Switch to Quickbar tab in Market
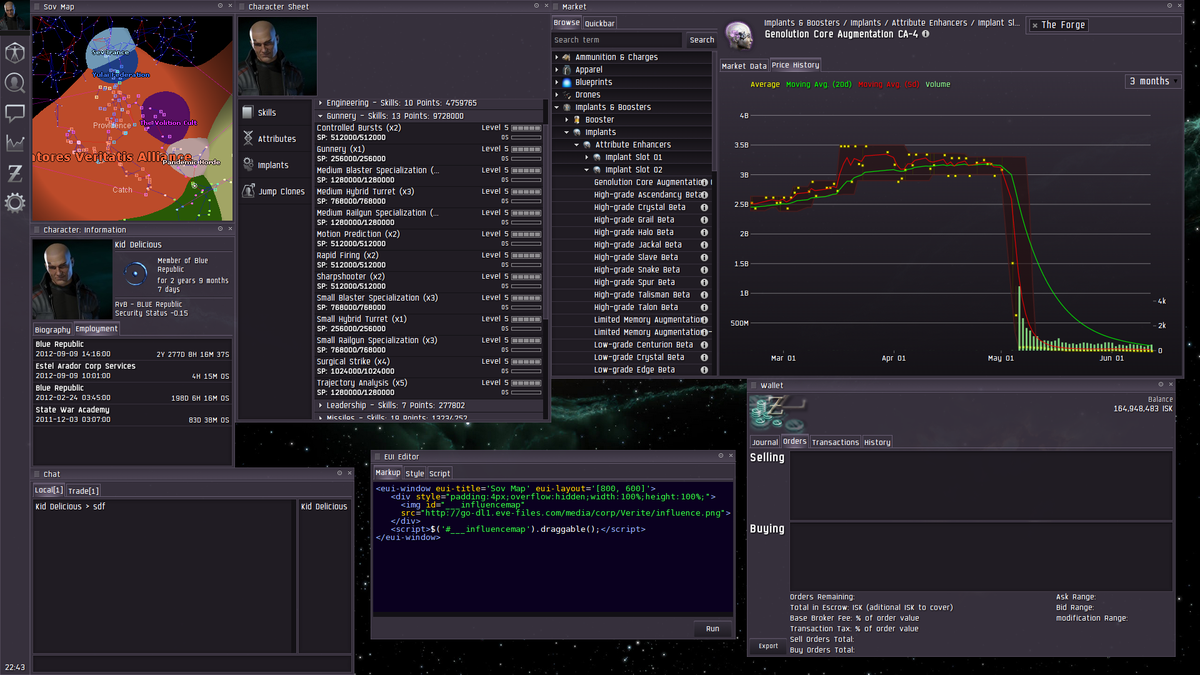This screenshot has height=675, width=1200. click(x=600, y=23)
